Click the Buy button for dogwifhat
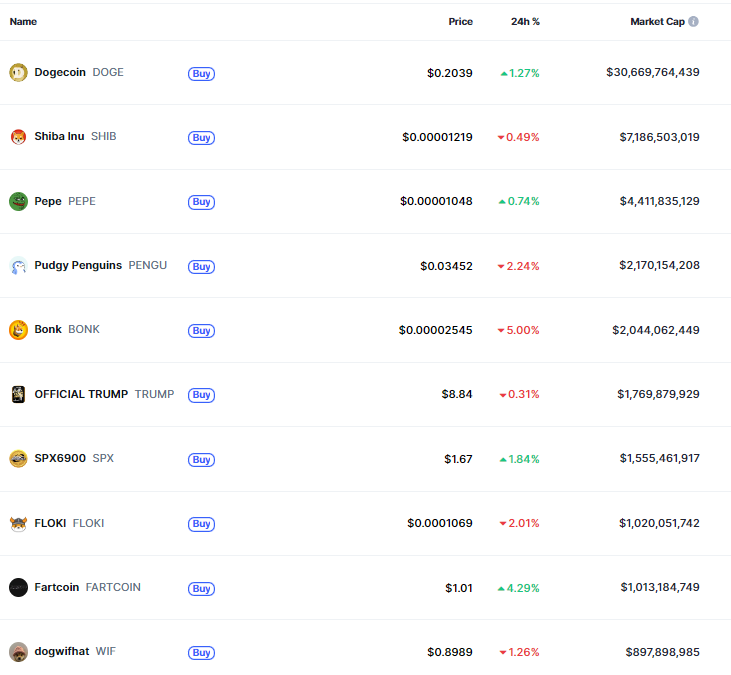Screen dimensions: 731x675 (x=201, y=653)
